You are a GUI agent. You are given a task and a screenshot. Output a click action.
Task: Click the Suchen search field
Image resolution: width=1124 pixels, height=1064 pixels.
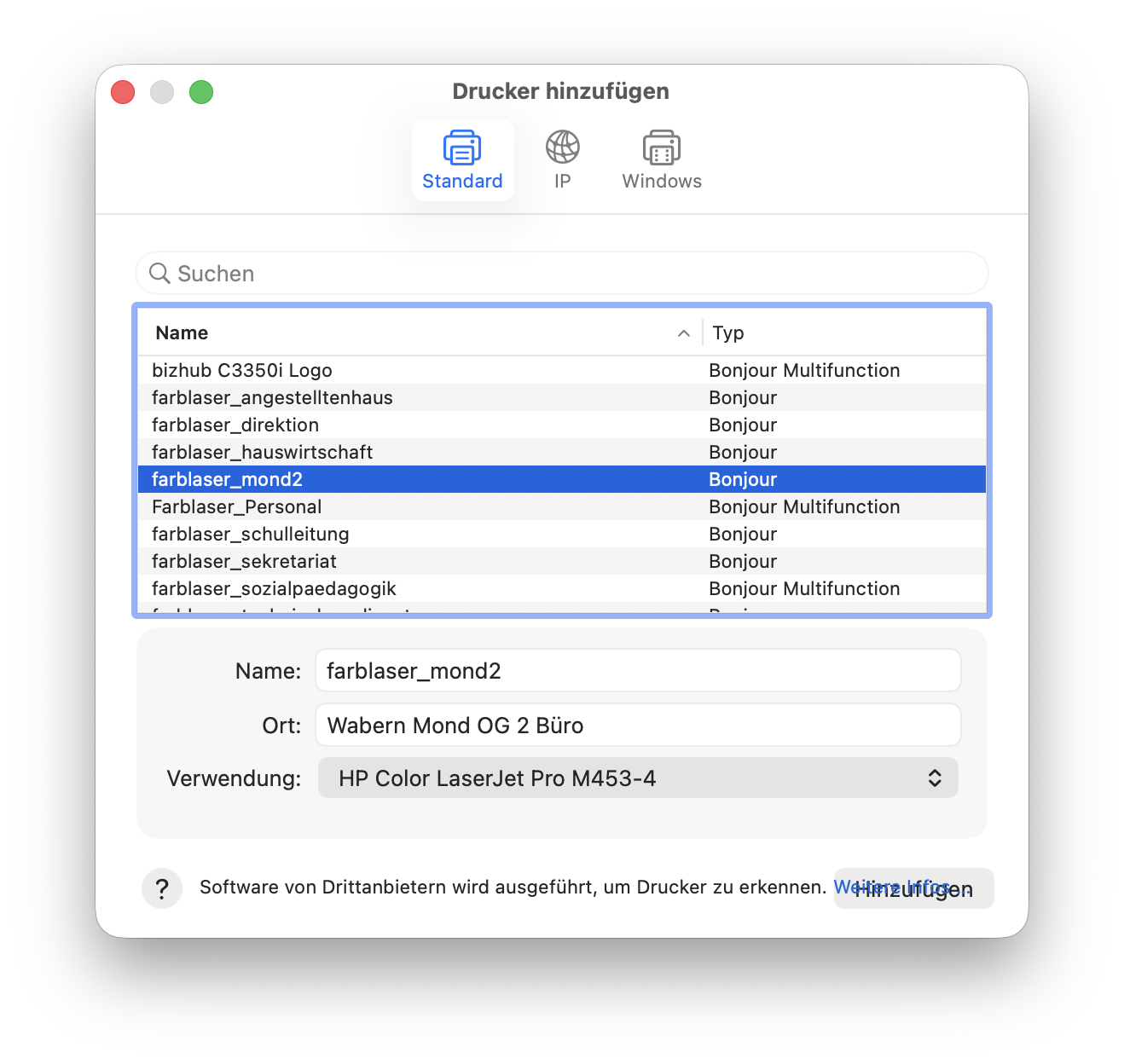(x=571, y=273)
